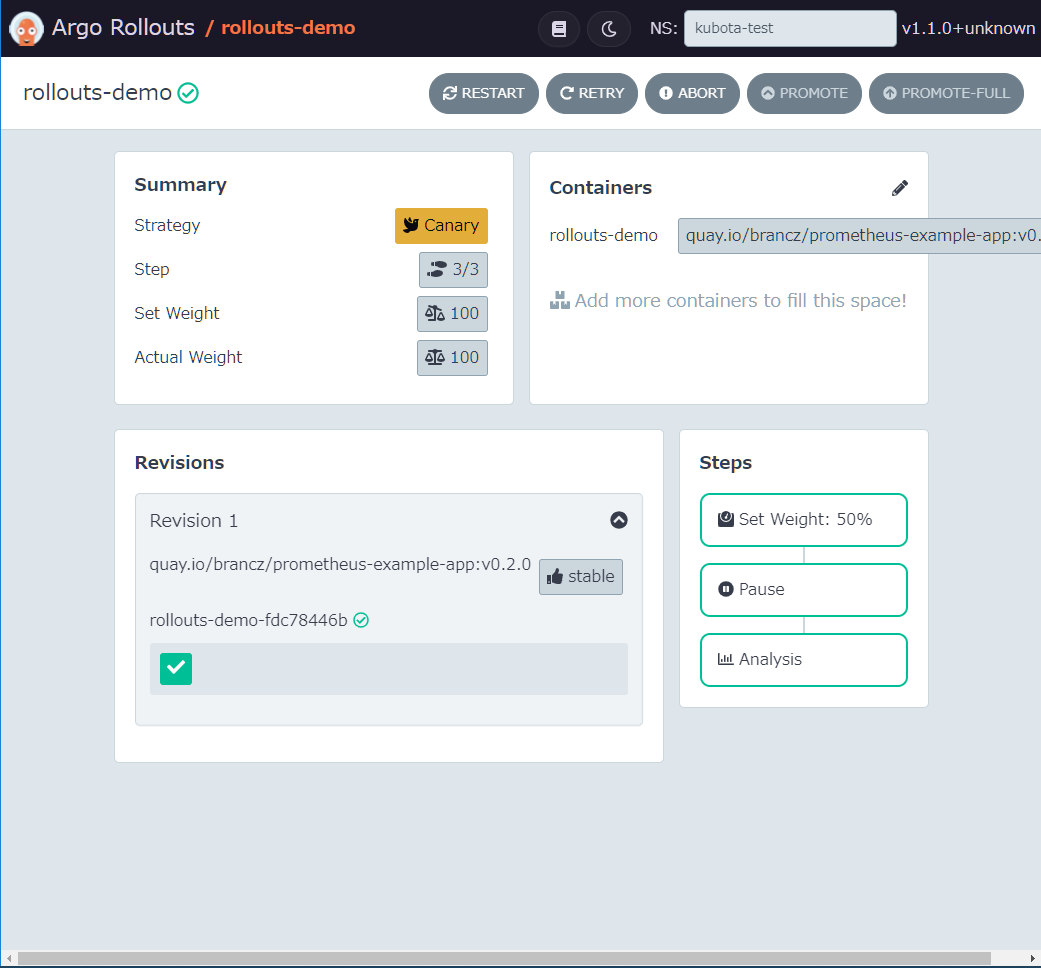Click the Canary strategy badge
The height and width of the screenshot is (968, 1041).
pos(441,226)
